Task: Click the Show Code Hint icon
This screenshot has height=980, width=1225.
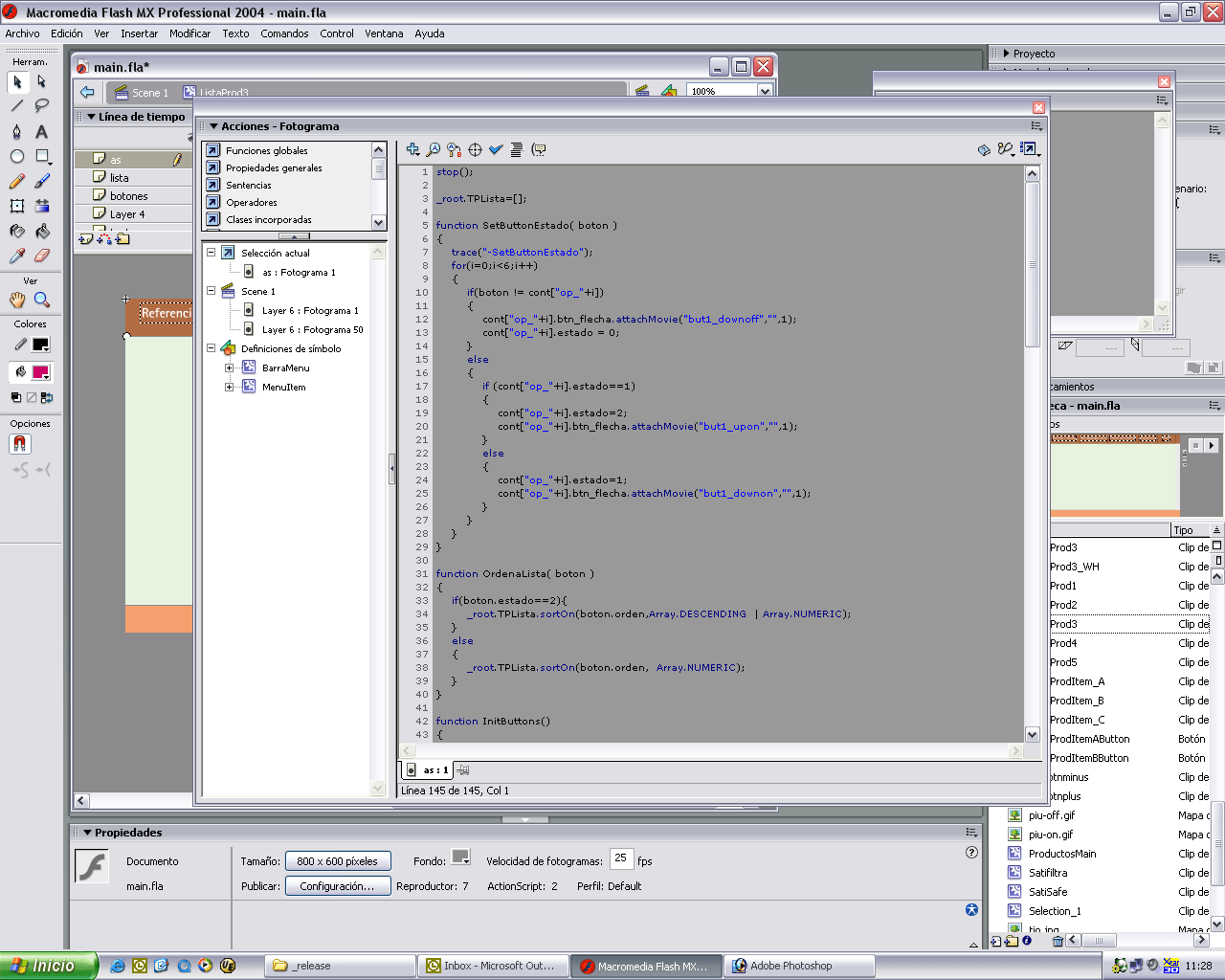Action: [x=539, y=149]
